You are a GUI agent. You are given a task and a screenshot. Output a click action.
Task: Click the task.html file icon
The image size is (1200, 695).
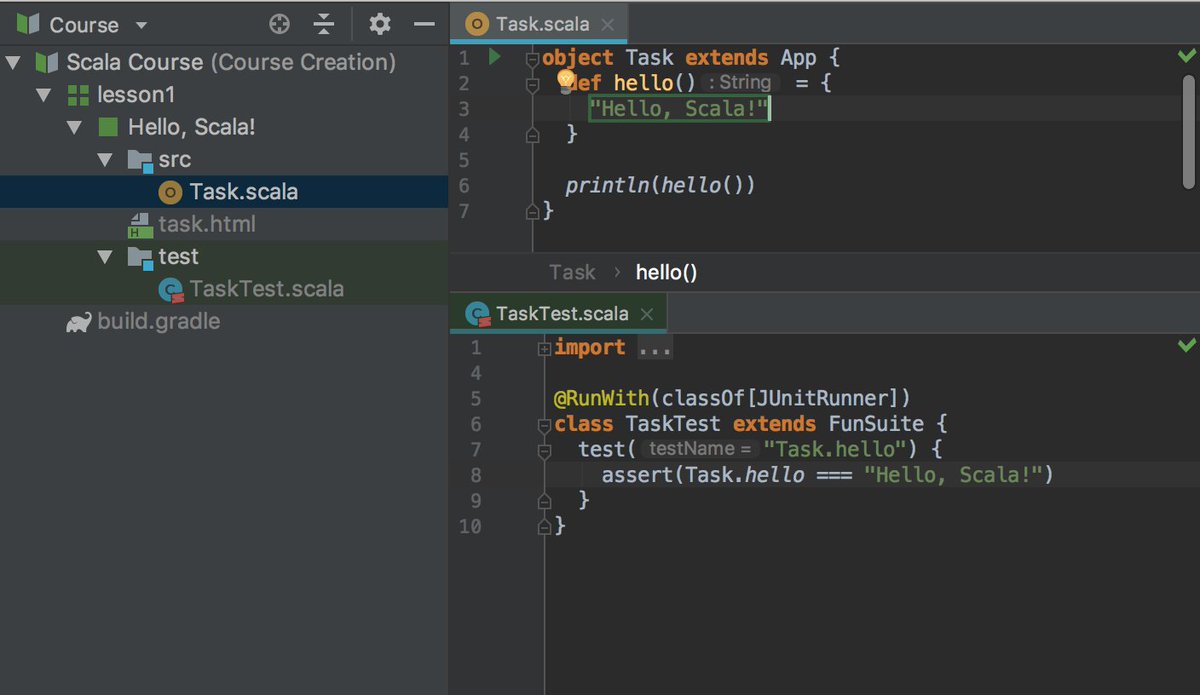click(139, 225)
